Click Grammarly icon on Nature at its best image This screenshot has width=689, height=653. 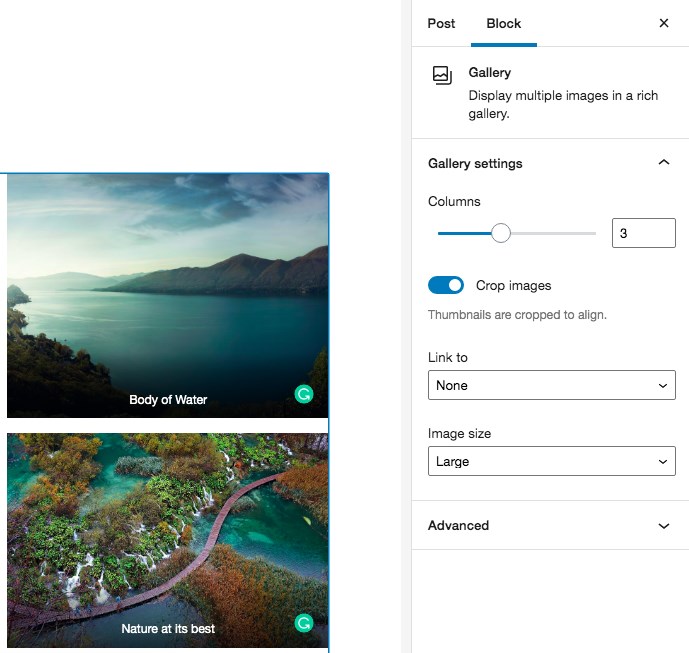point(304,623)
